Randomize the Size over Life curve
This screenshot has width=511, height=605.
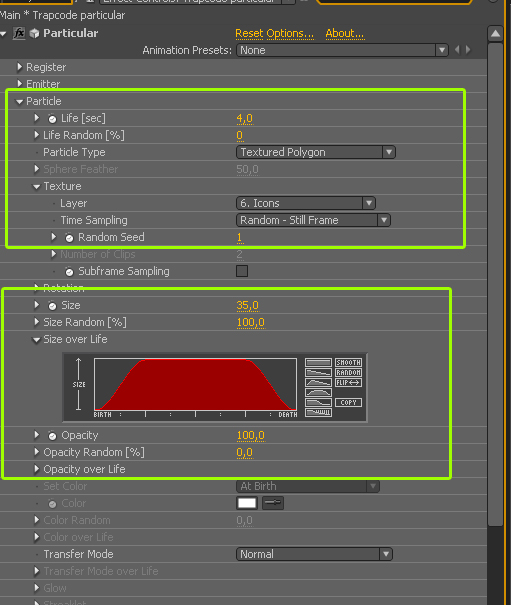coord(349,372)
